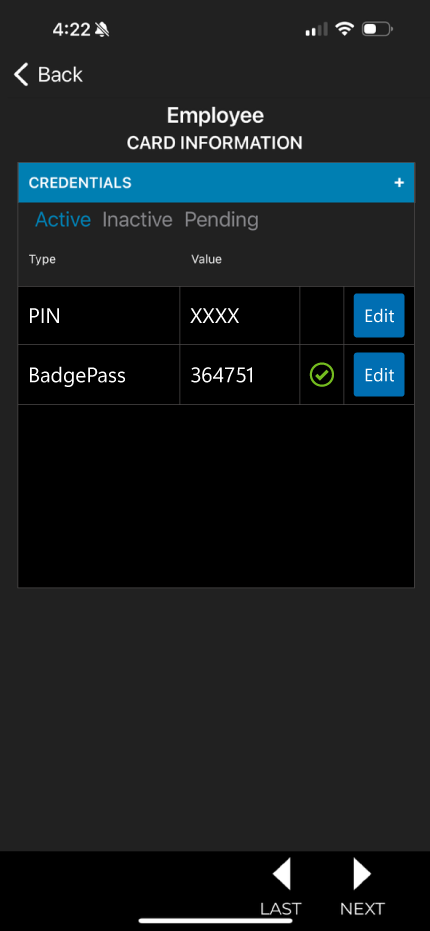Tap the home indicator bar
This screenshot has width=430, height=931.
click(216, 921)
